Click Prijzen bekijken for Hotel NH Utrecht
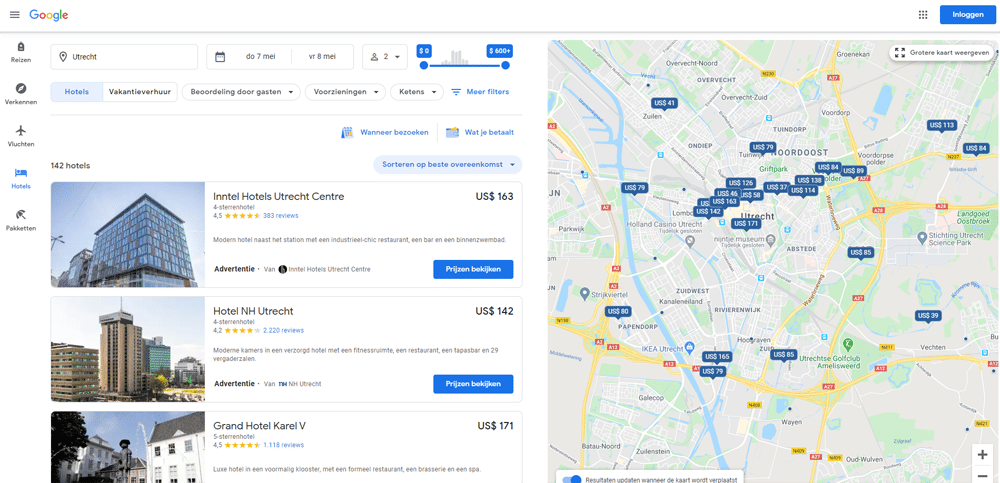 pos(473,384)
